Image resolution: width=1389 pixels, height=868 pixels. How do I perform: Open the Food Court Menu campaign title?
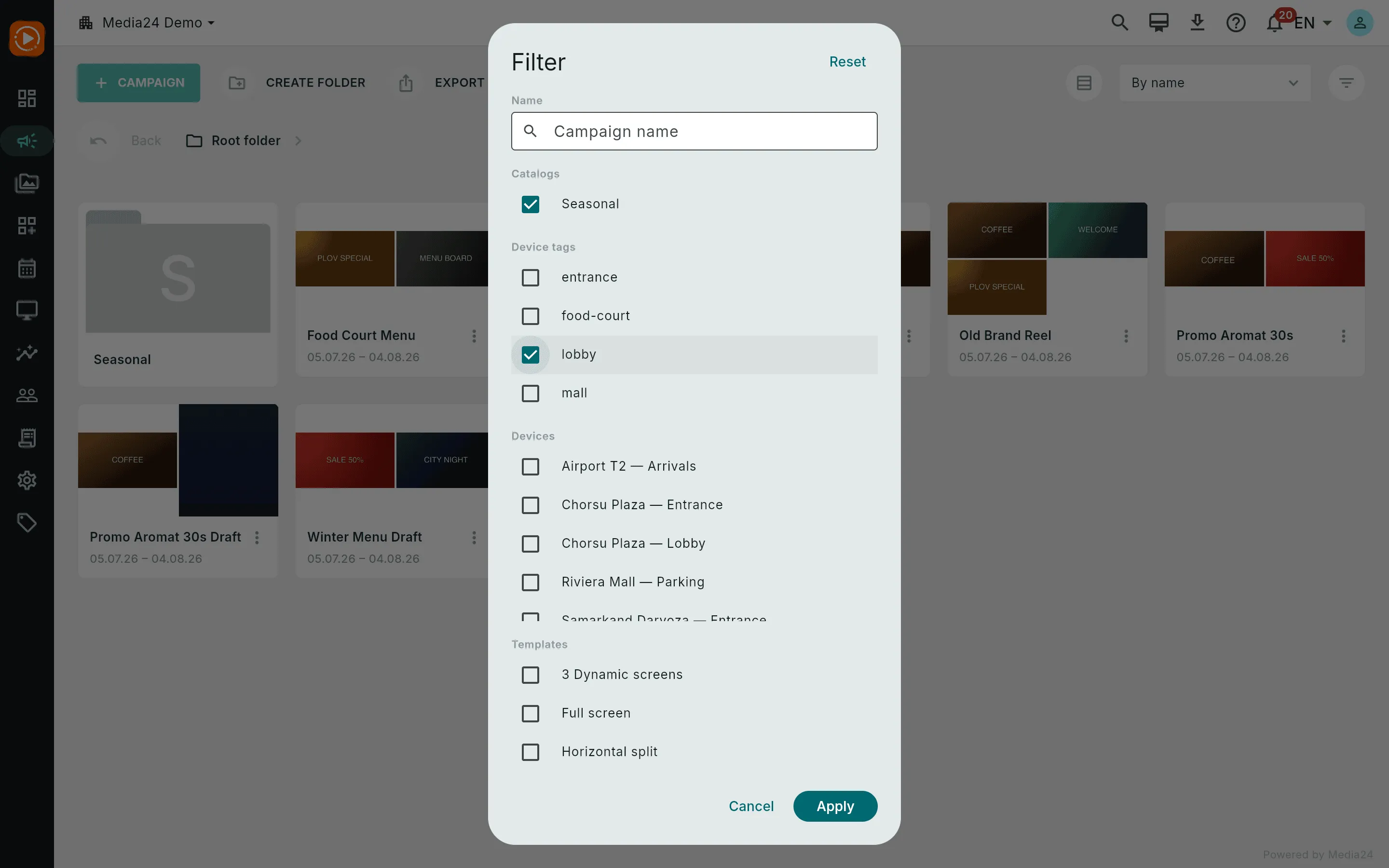pyautogui.click(x=361, y=336)
